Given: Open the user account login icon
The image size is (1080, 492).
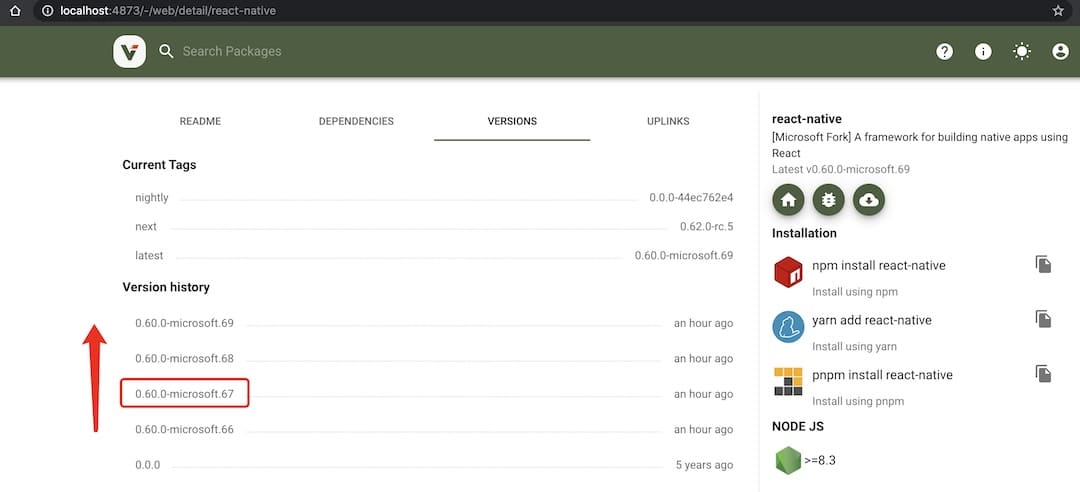Looking at the screenshot, I should (1060, 52).
